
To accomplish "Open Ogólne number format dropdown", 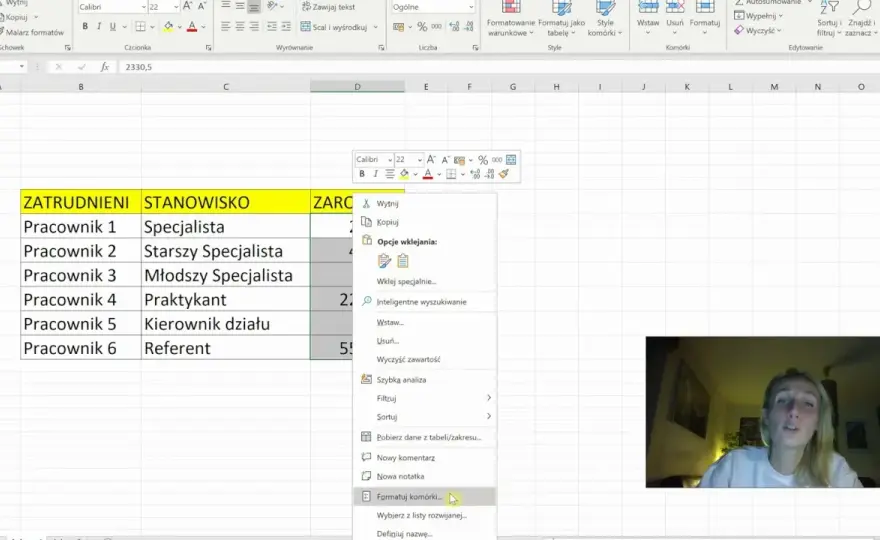I will (x=471, y=7).
